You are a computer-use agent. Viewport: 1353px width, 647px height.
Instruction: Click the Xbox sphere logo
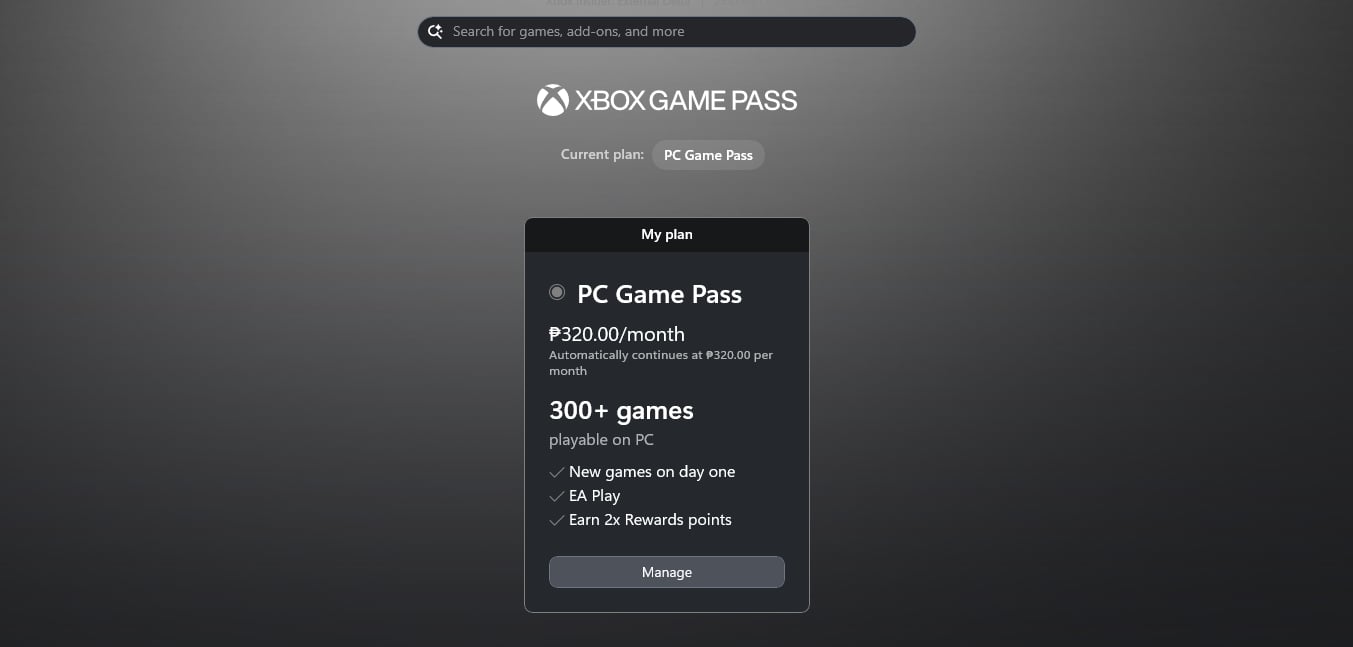(x=552, y=100)
